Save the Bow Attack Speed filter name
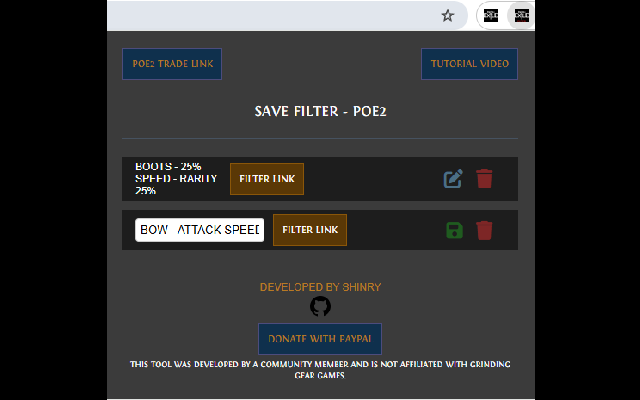 point(454,230)
